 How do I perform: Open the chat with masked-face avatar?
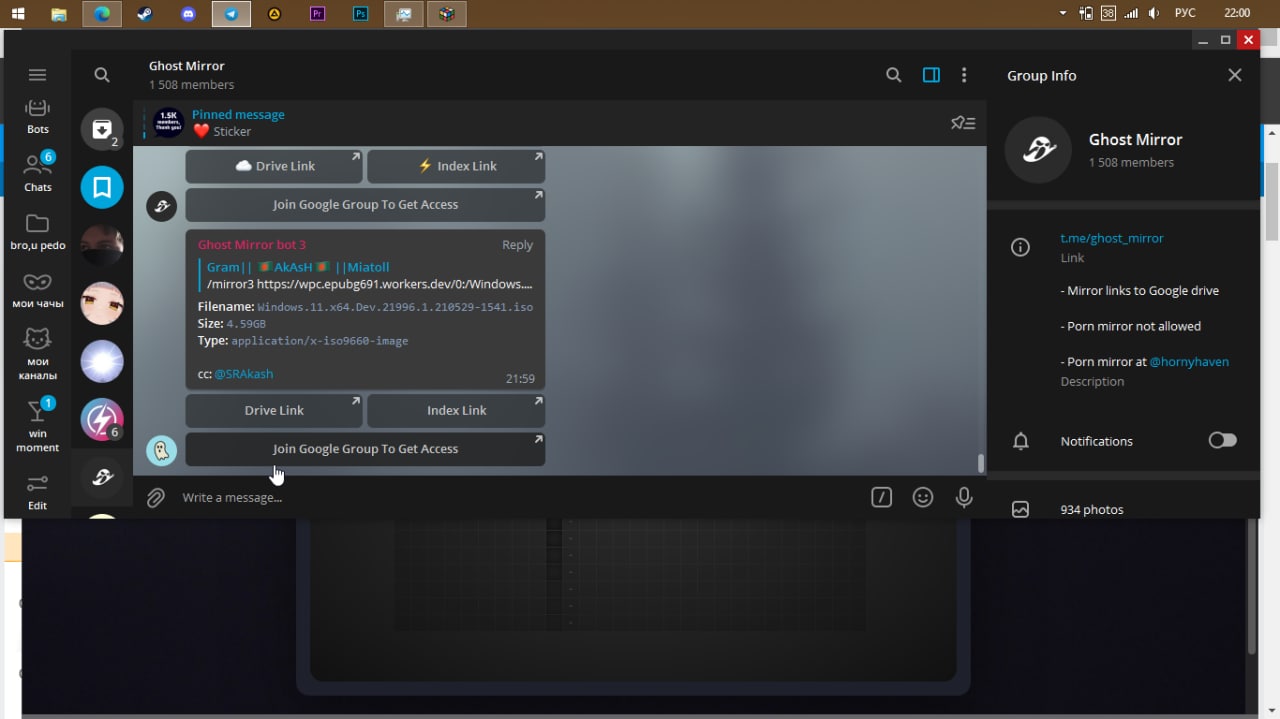[x=102, y=245]
